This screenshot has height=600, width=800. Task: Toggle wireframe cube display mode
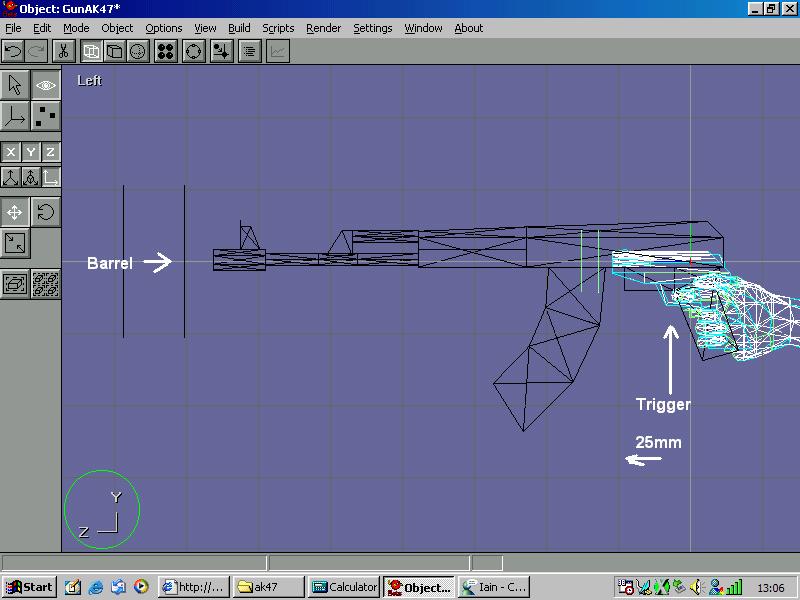tap(91, 51)
